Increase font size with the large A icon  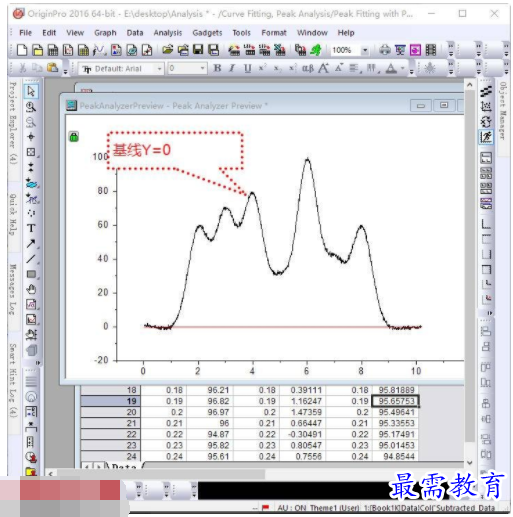(323, 68)
